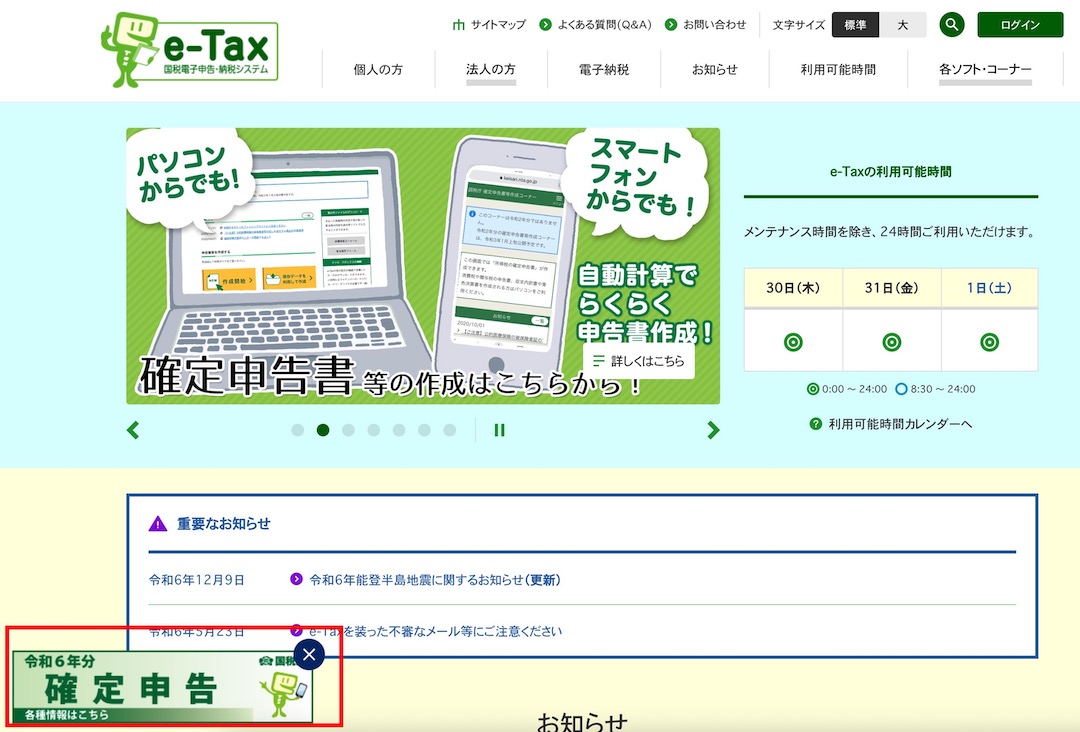This screenshot has height=732, width=1080.
Task: Open the 電子納税 menu
Action: (603, 69)
